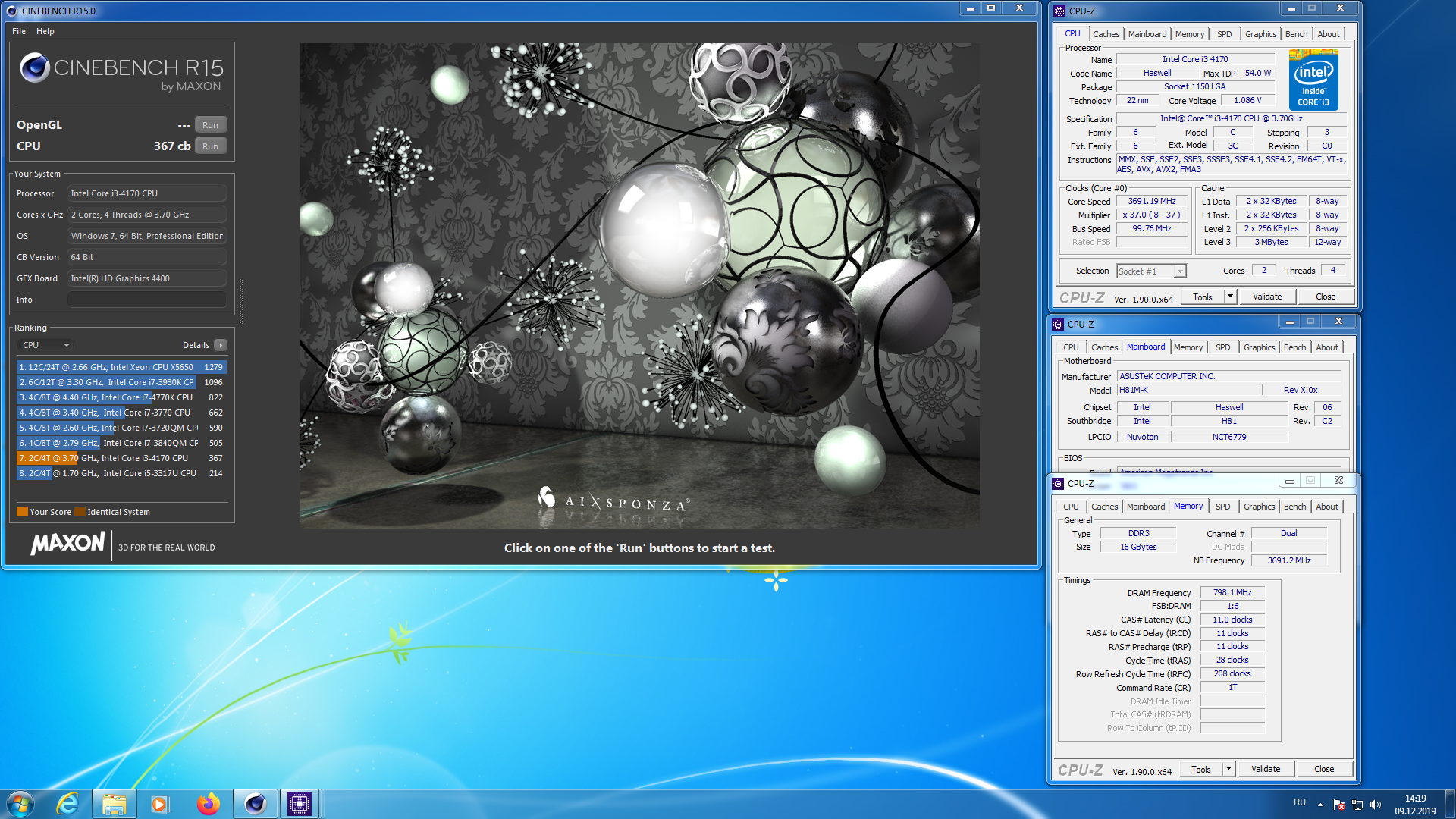Click the Info input field
The image size is (1456, 819).
point(147,300)
